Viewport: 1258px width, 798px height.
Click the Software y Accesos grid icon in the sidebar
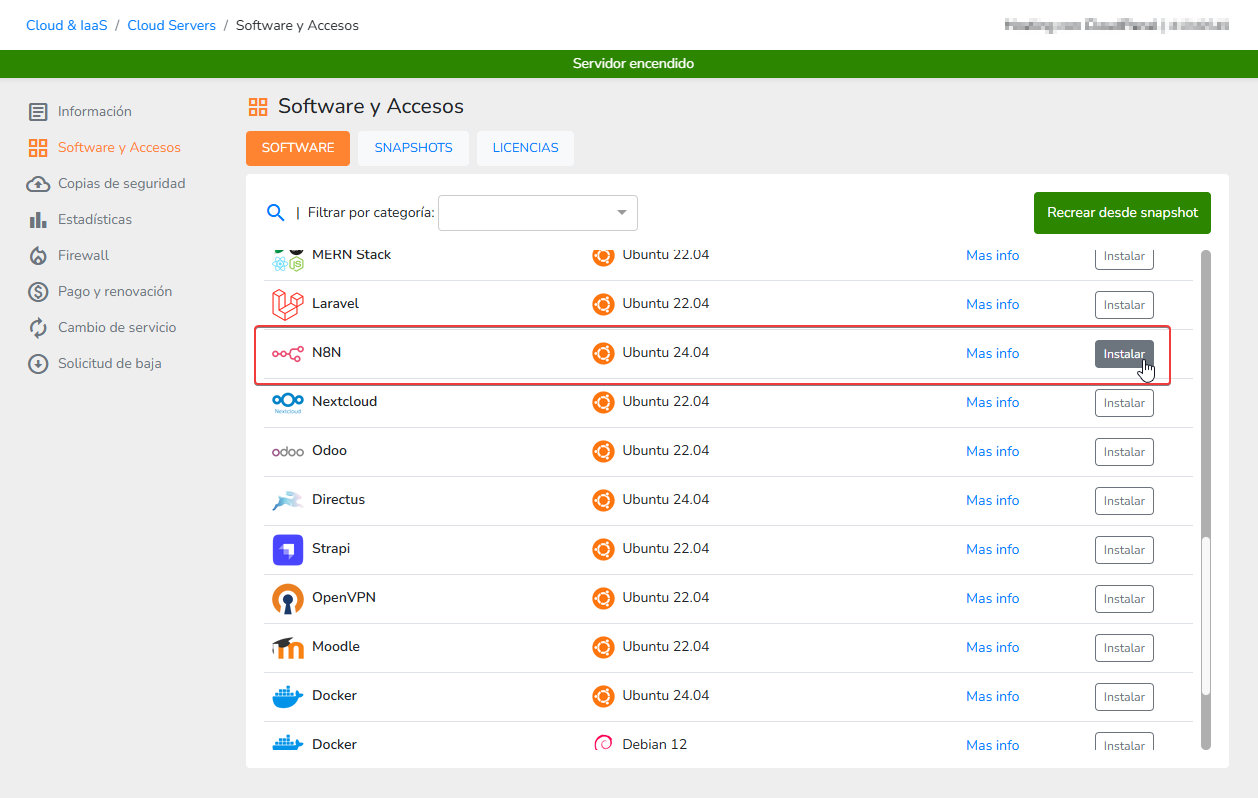(x=38, y=148)
